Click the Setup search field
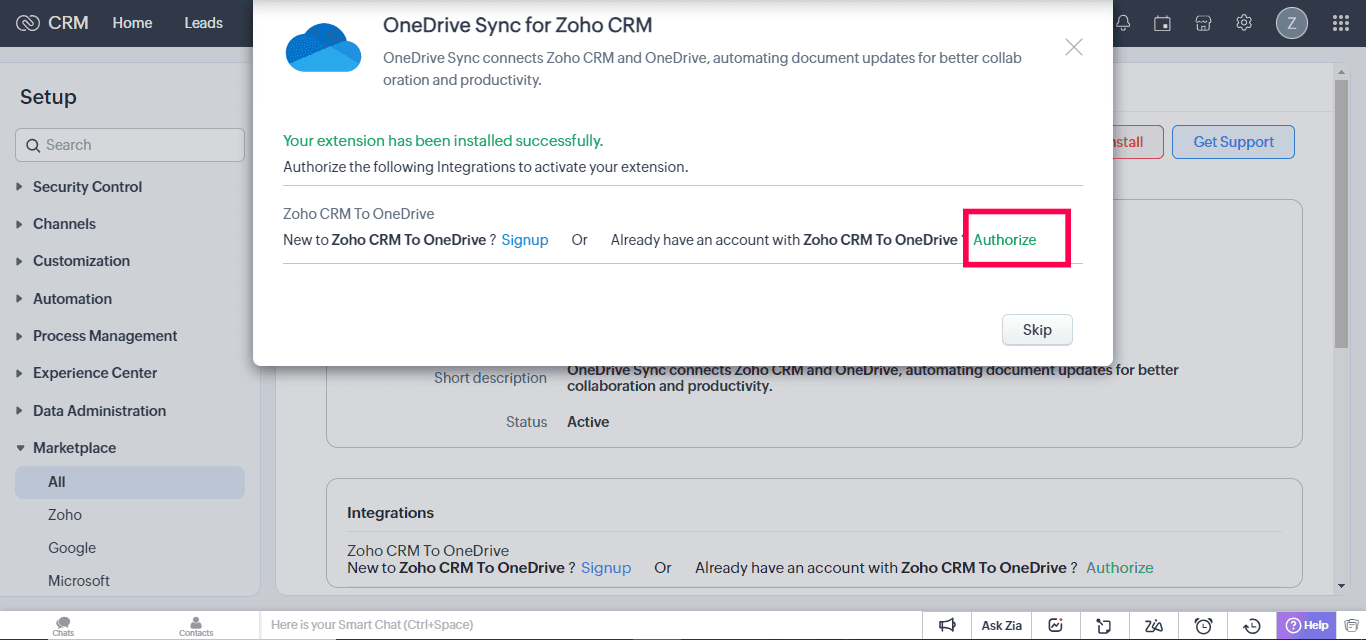The image size is (1366, 640). (x=130, y=145)
